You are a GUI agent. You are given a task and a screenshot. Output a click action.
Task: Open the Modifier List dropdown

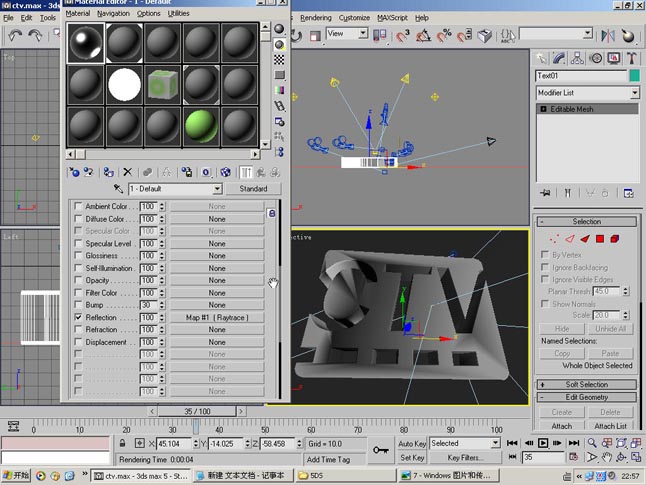[634, 93]
